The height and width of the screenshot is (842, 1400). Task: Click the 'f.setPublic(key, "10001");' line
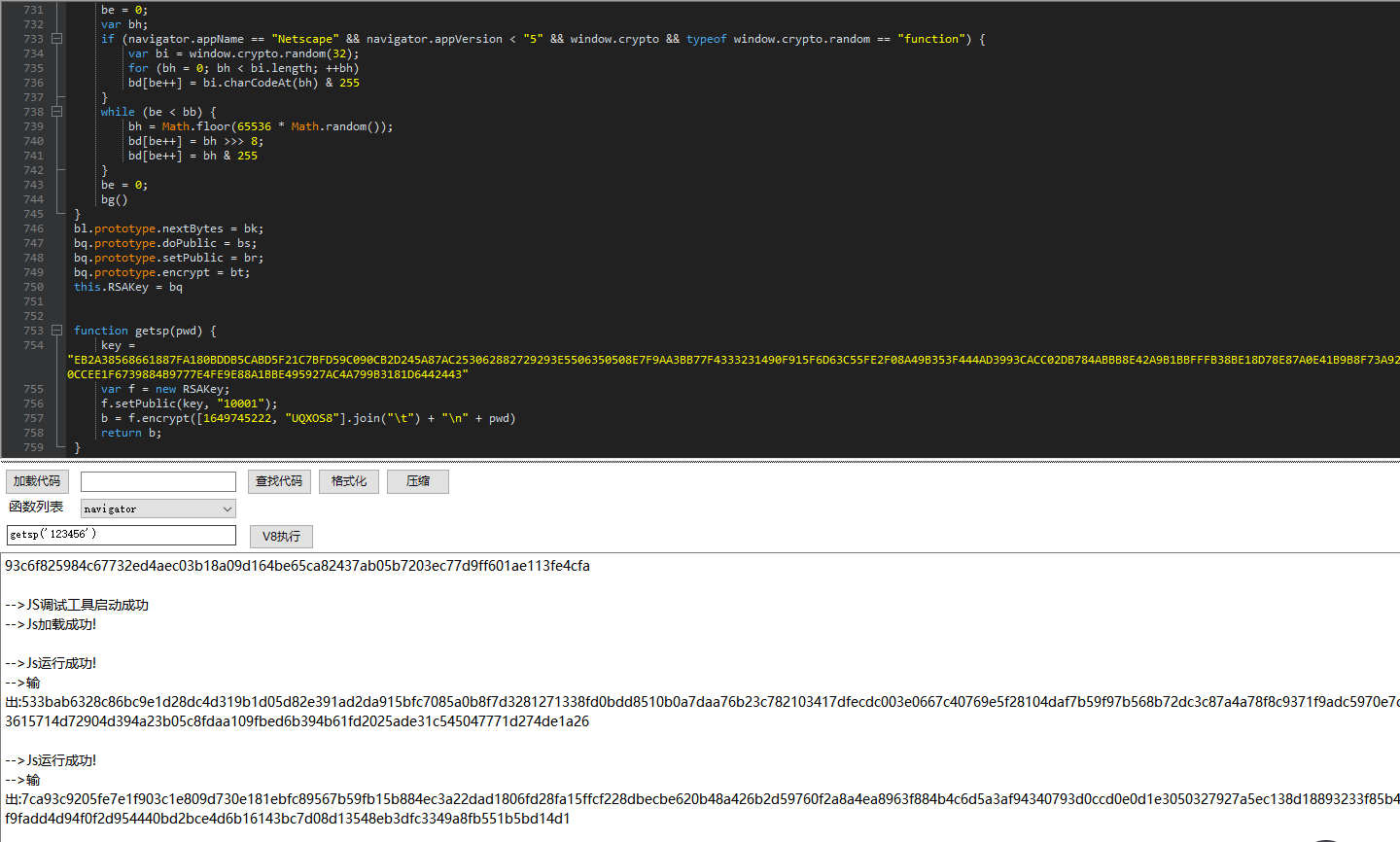(x=190, y=403)
